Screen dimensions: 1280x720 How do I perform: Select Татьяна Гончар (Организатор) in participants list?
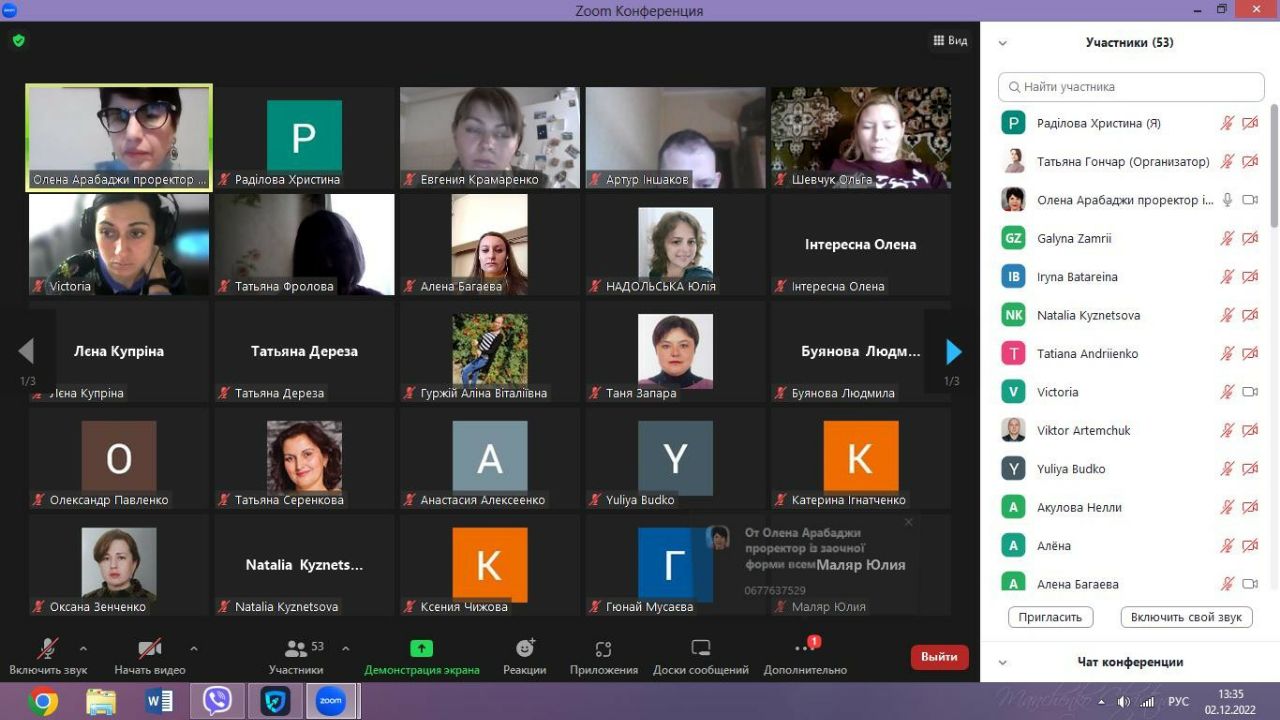point(1122,162)
